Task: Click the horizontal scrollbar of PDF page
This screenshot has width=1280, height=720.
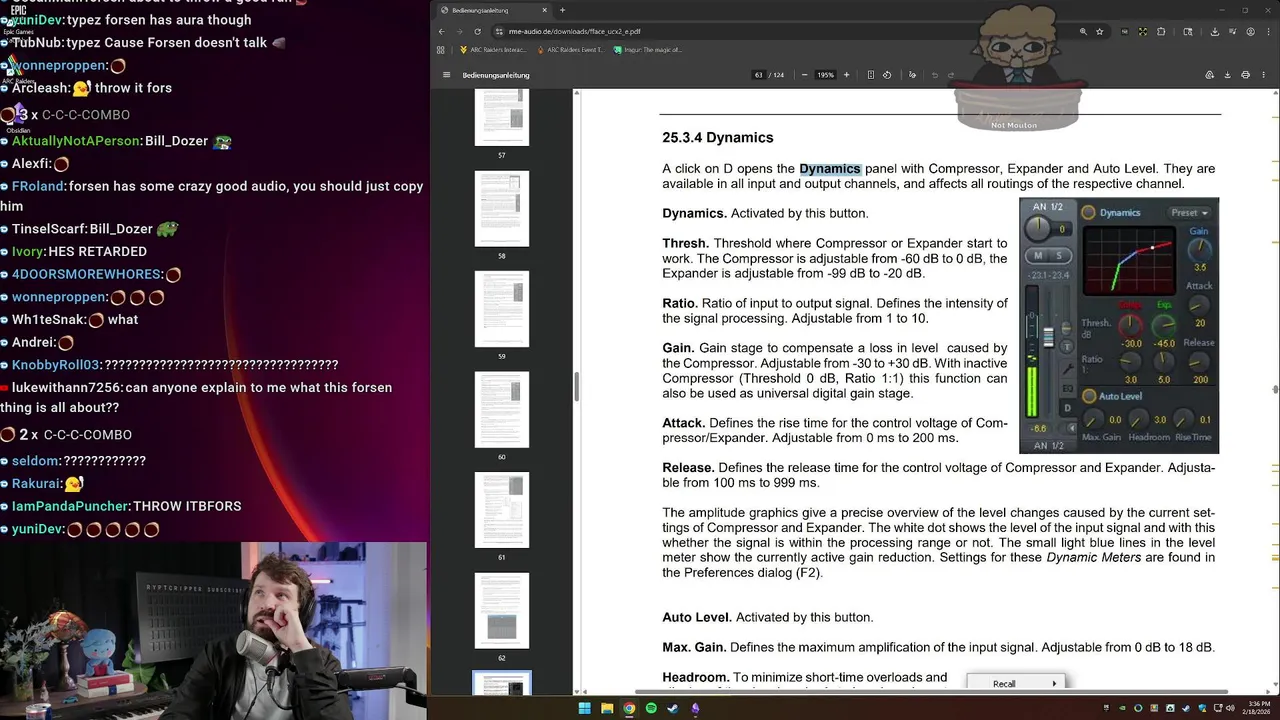Action: point(931,691)
